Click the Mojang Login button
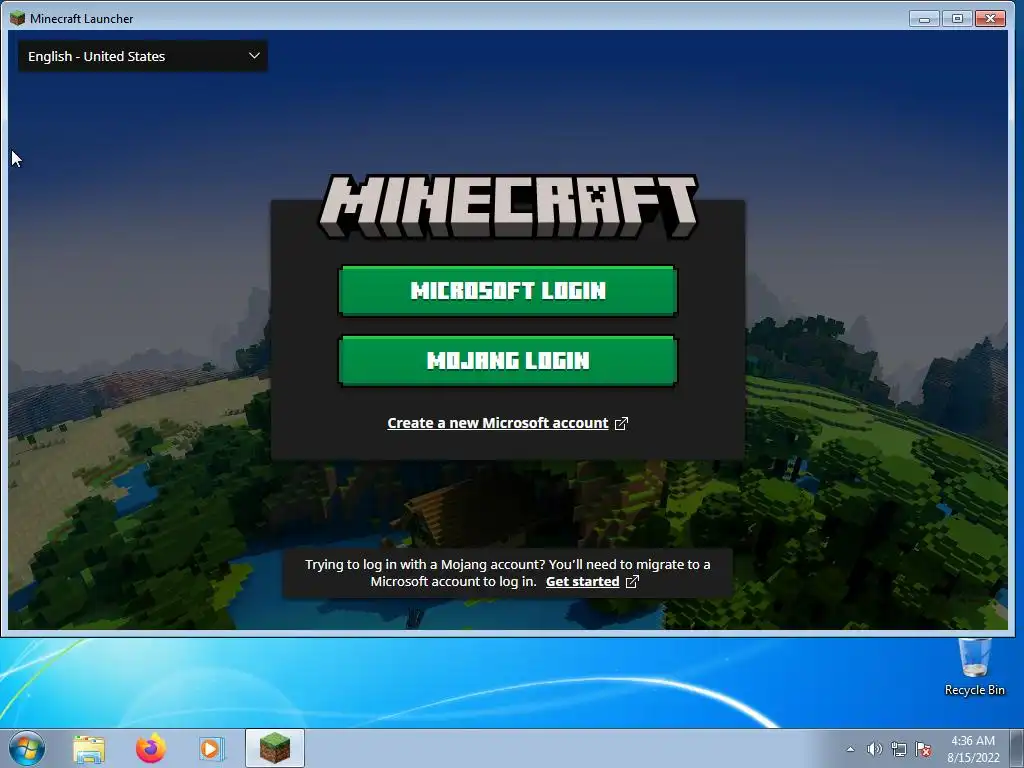 507,360
